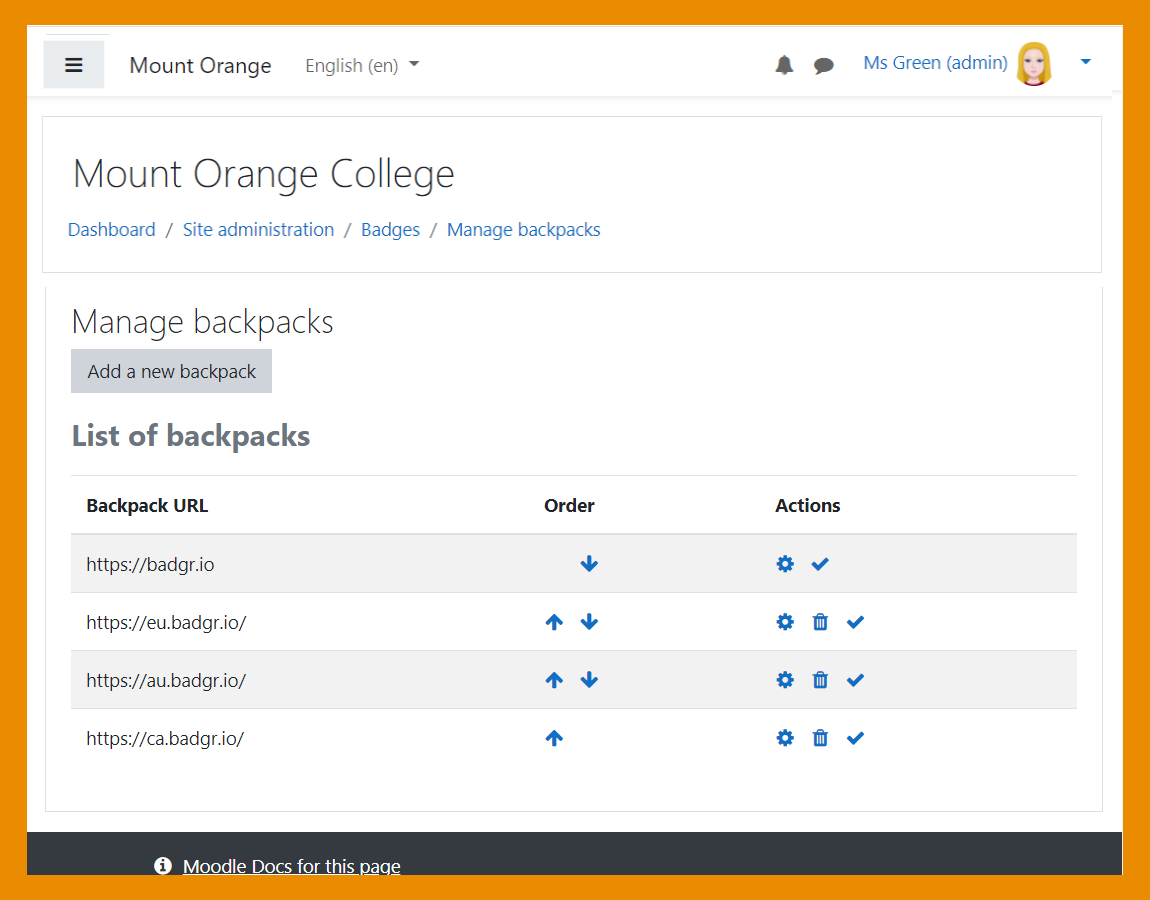Navigate to Site administration in the breadcrumb
Viewport: 1150px width, 900px height.
(258, 229)
